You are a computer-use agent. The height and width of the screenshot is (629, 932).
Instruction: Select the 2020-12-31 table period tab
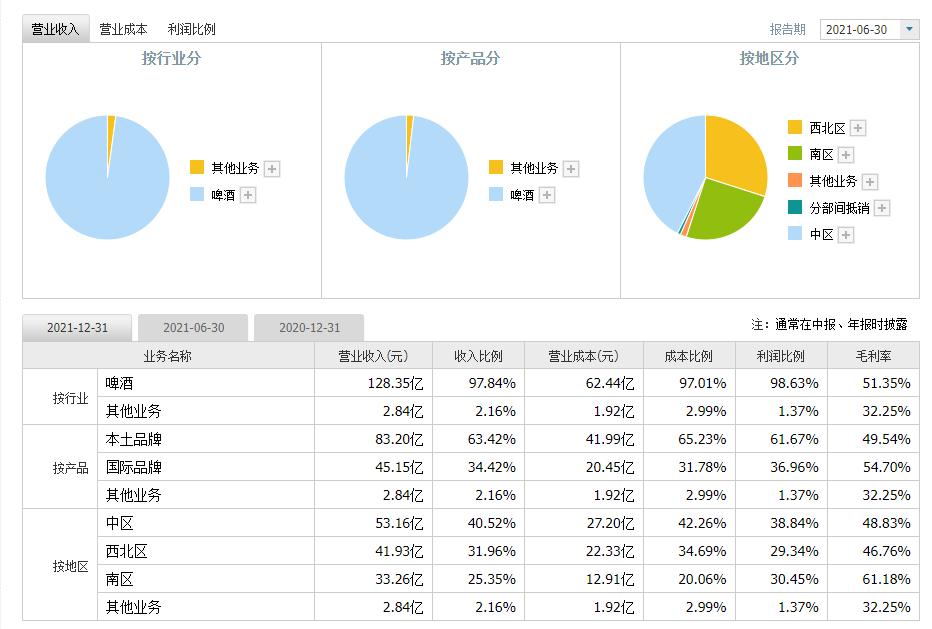(309, 328)
